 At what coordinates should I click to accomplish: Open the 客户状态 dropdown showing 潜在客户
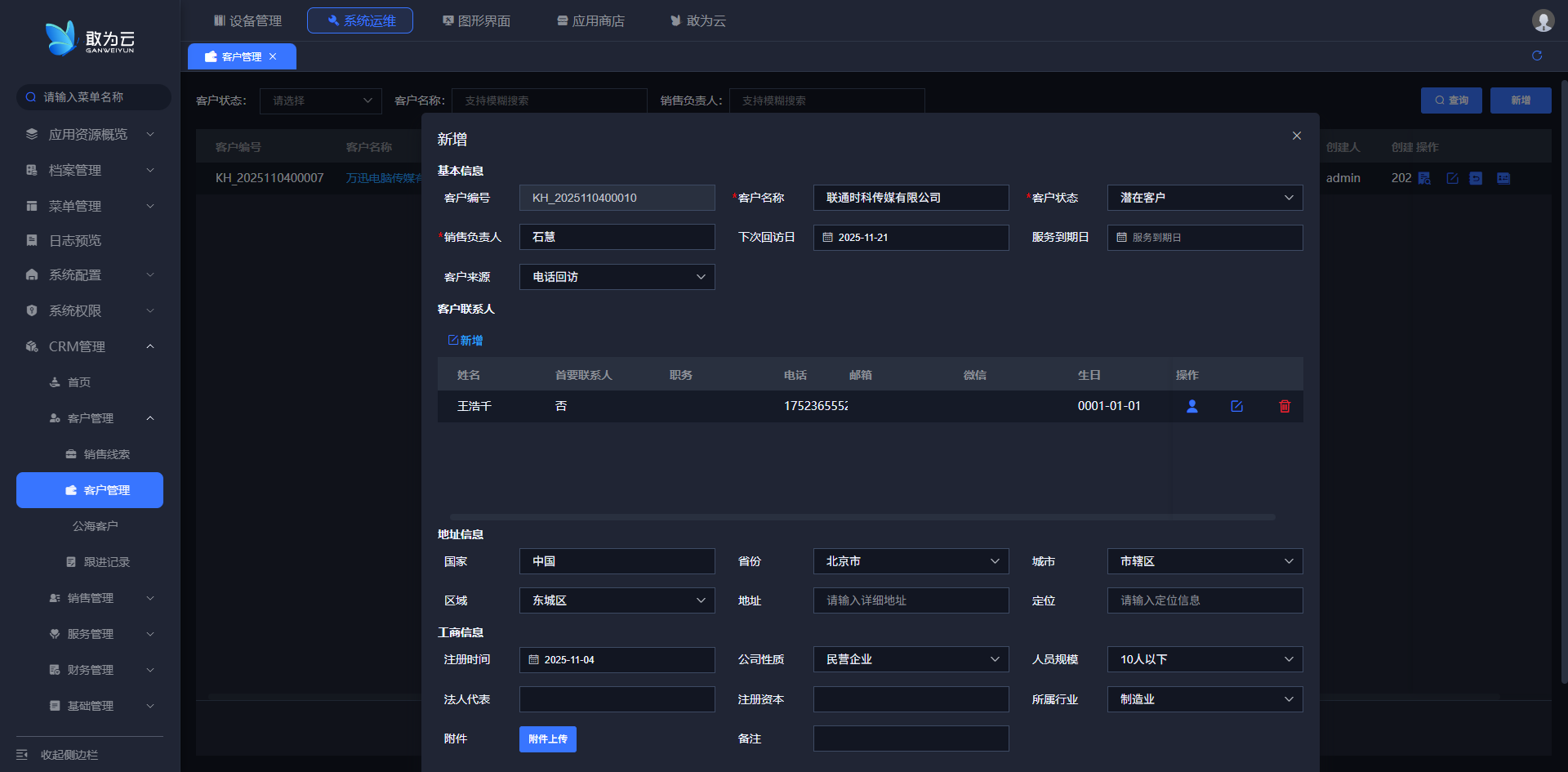coord(1205,198)
